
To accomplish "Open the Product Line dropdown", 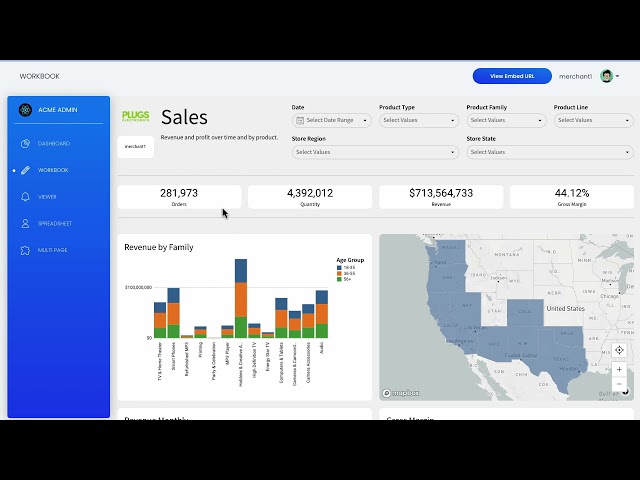I will click(x=593, y=120).
